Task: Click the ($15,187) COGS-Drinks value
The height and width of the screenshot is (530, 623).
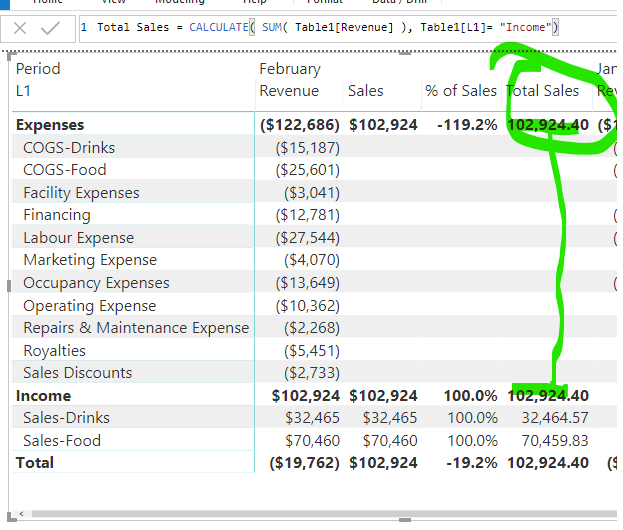Action: [308, 148]
